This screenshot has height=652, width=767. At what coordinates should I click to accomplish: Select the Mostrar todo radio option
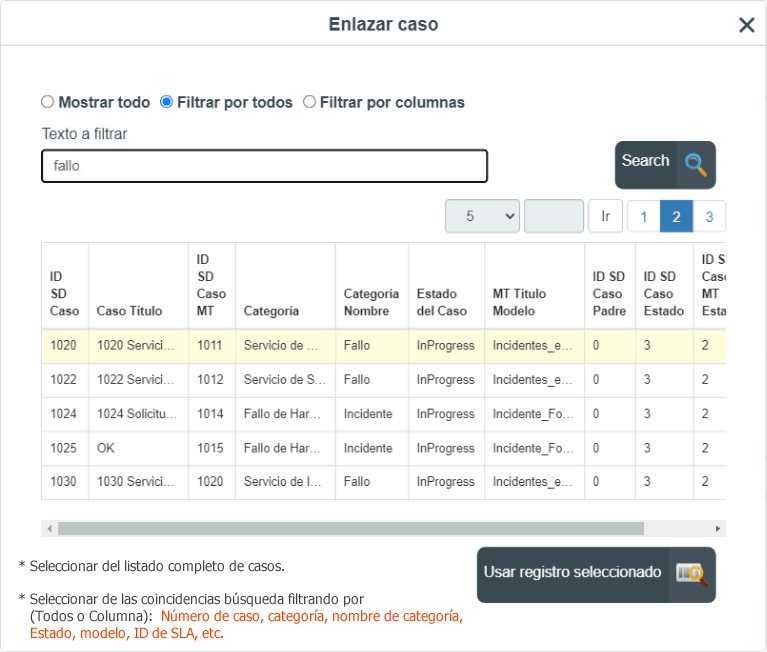47,102
